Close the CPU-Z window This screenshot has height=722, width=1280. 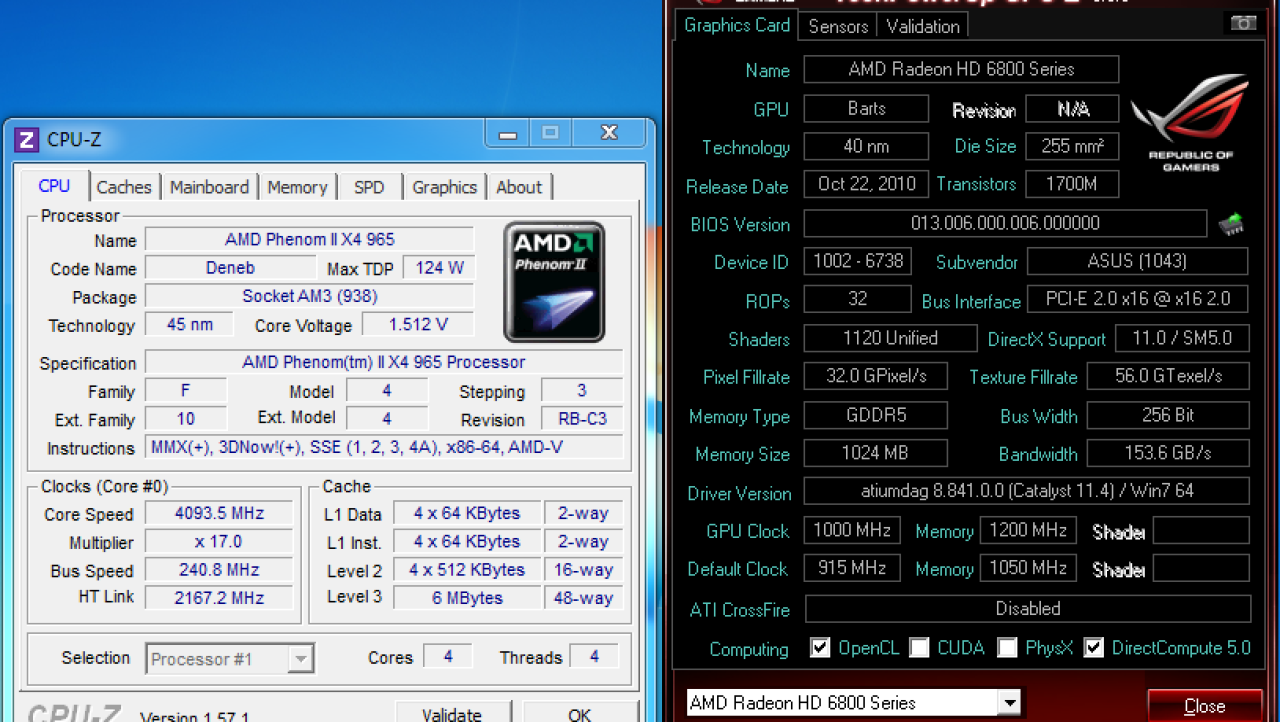608,132
